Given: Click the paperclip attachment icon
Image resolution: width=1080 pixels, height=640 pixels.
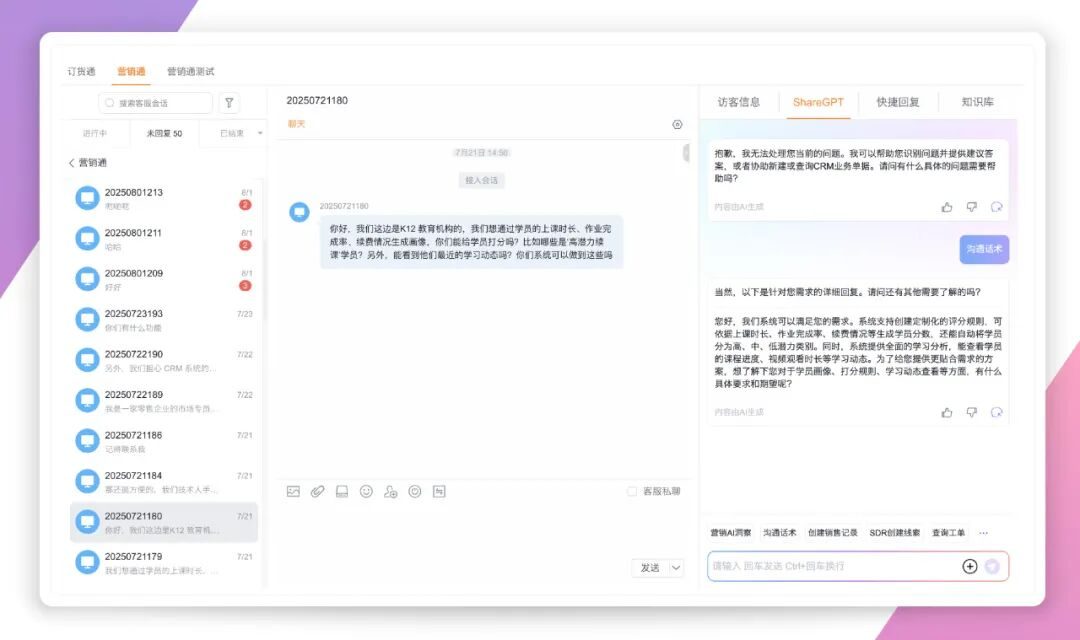Looking at the screenshot, I should (x=317, y=491).
